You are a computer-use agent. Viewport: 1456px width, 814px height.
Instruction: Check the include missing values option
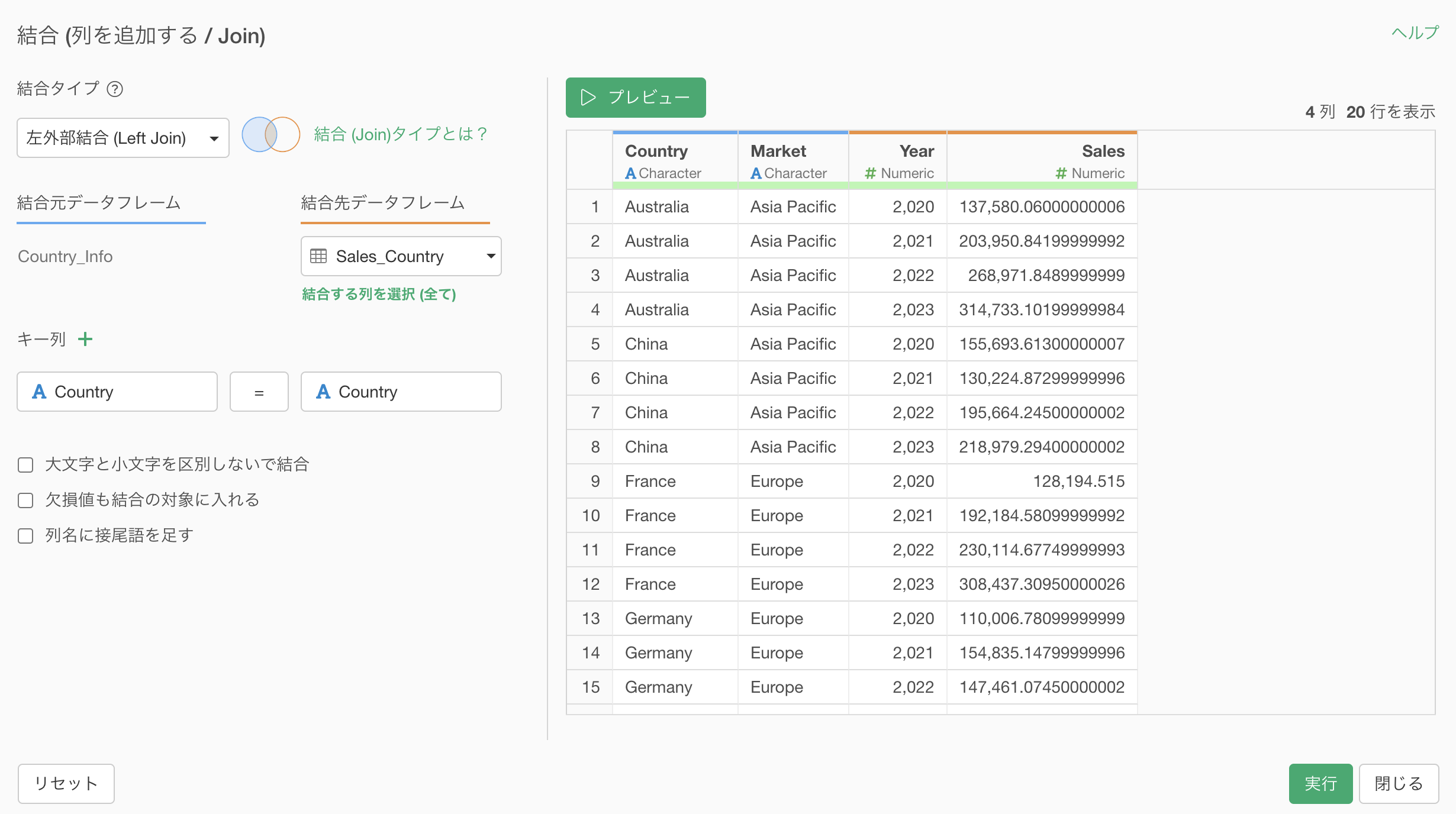pyautogui.click(x=25, y=500)
